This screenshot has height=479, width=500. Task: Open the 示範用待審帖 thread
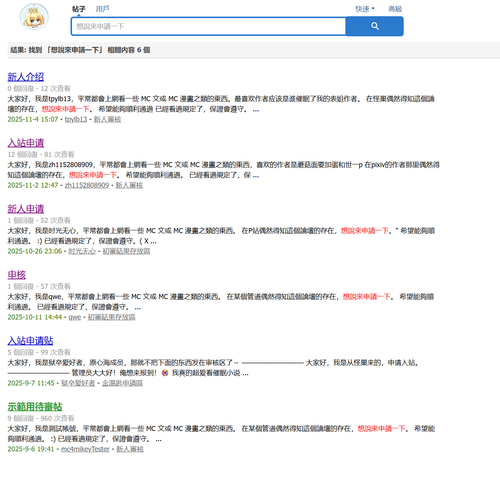(35, 407)
